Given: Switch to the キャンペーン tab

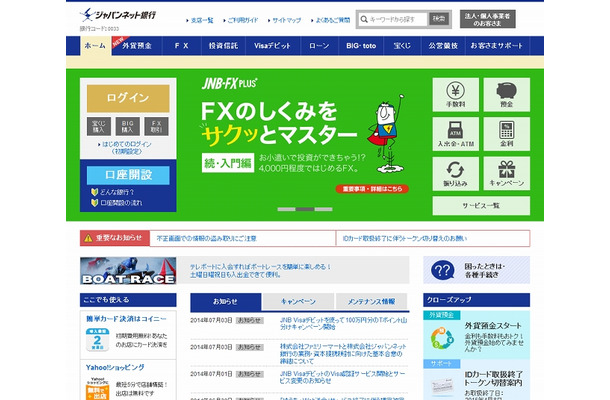Looking at the screenshot, I should (298, 302).
